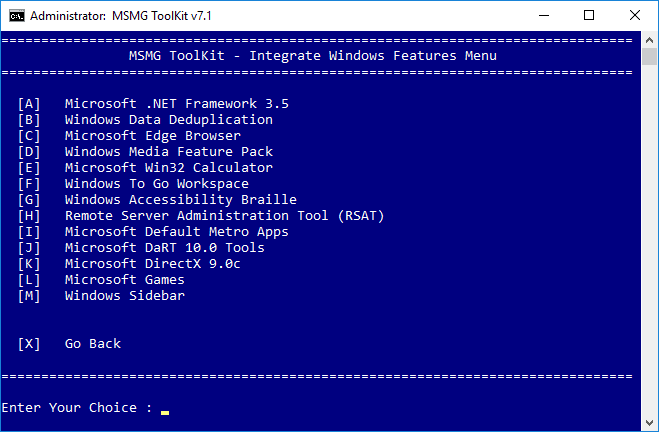The height and width of the screenshot is (432, 659).
Task: Select the Windows Data Deduplication entry
Action: point(168,120)
